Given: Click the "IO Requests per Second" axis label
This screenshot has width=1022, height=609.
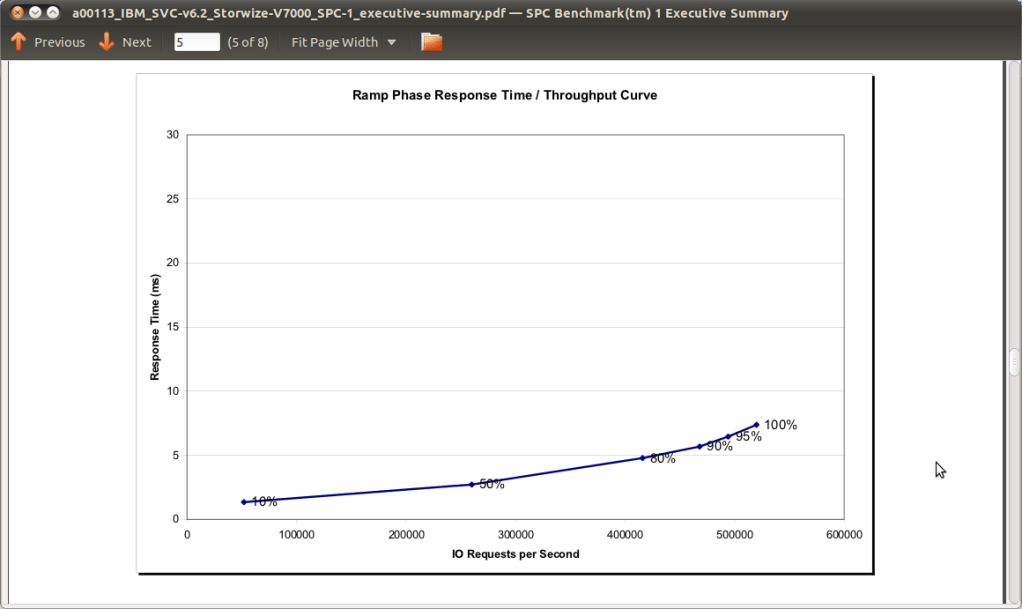Looking at the screenshot, I should (x=515, y=554).
